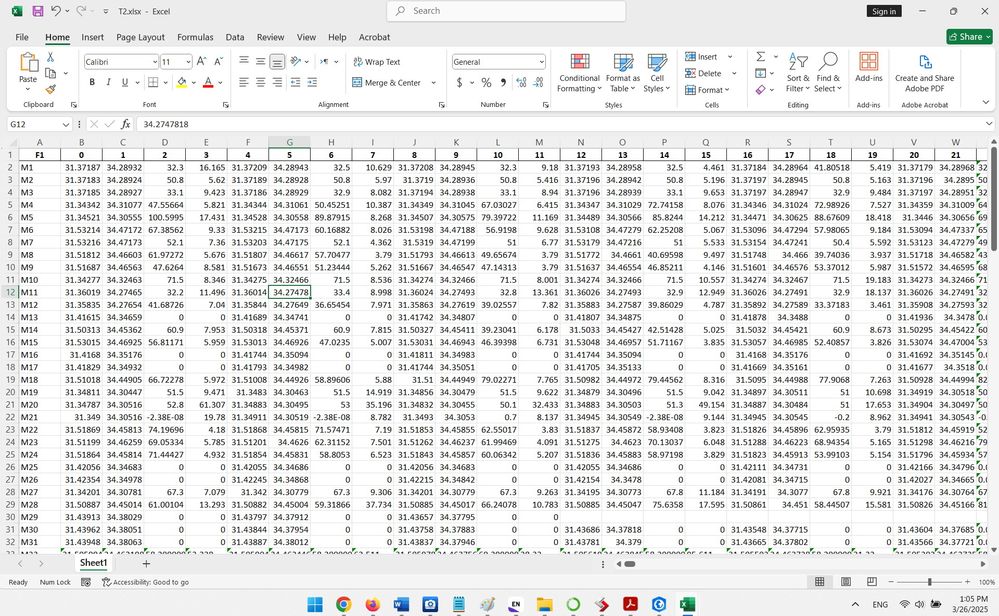Increase font size with larger A icon

[201, 61]
